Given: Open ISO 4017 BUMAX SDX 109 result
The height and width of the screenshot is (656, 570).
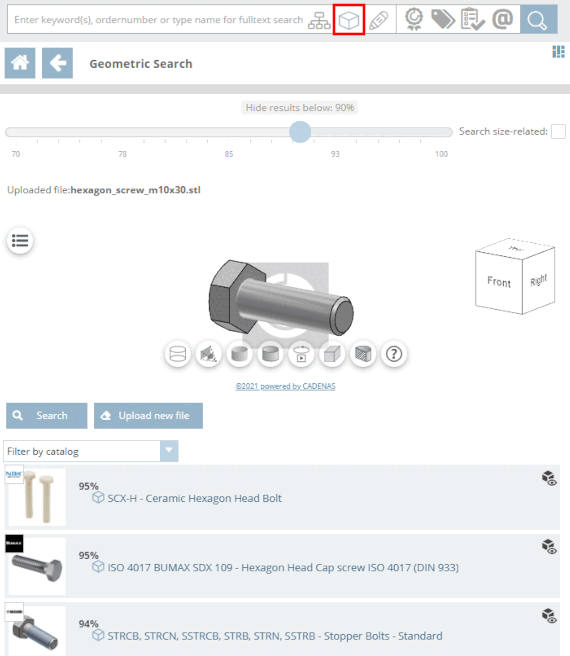Looking at the screenshot, I should [x=283, y=568].
